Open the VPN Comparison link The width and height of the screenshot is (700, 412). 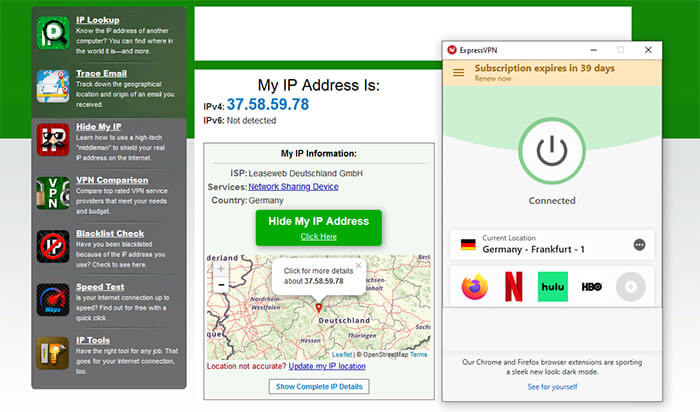click(112, 180)
